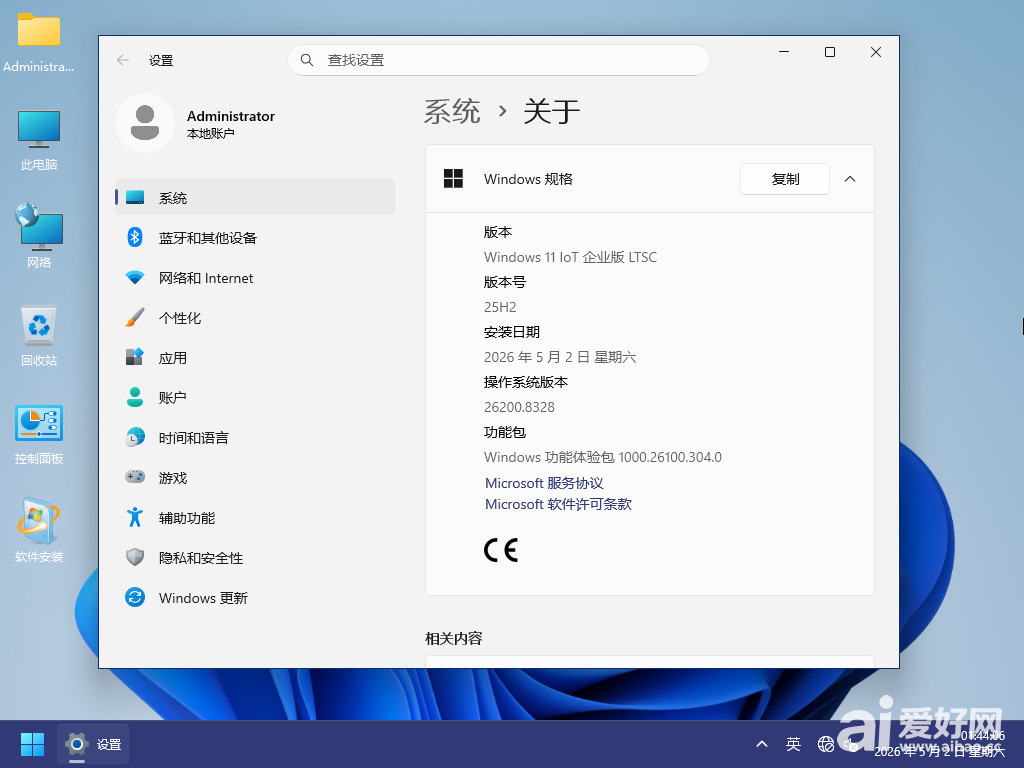Click the 英 input language indicator
This screenshot has height=768, width=1024.
click(x=793, y=744)
